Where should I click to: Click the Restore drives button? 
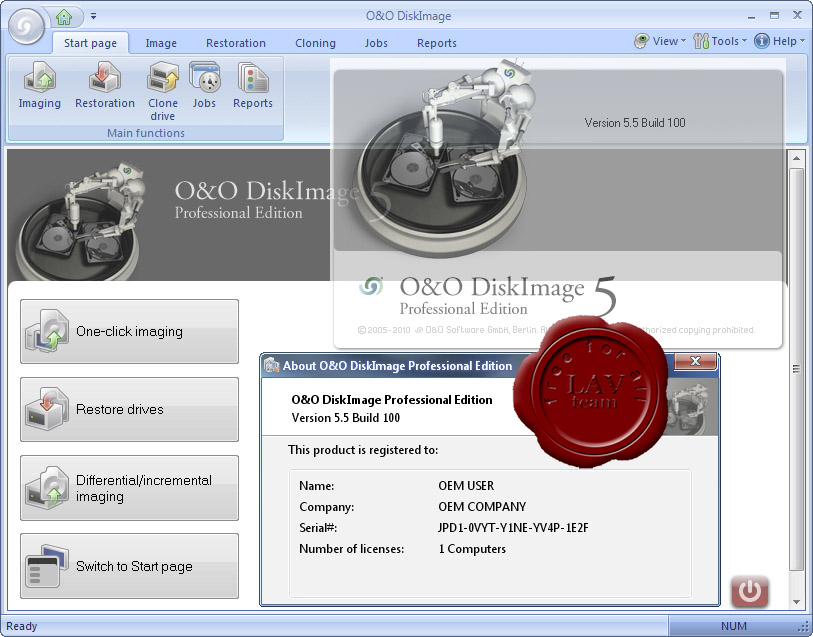click(x=129, y=409)
